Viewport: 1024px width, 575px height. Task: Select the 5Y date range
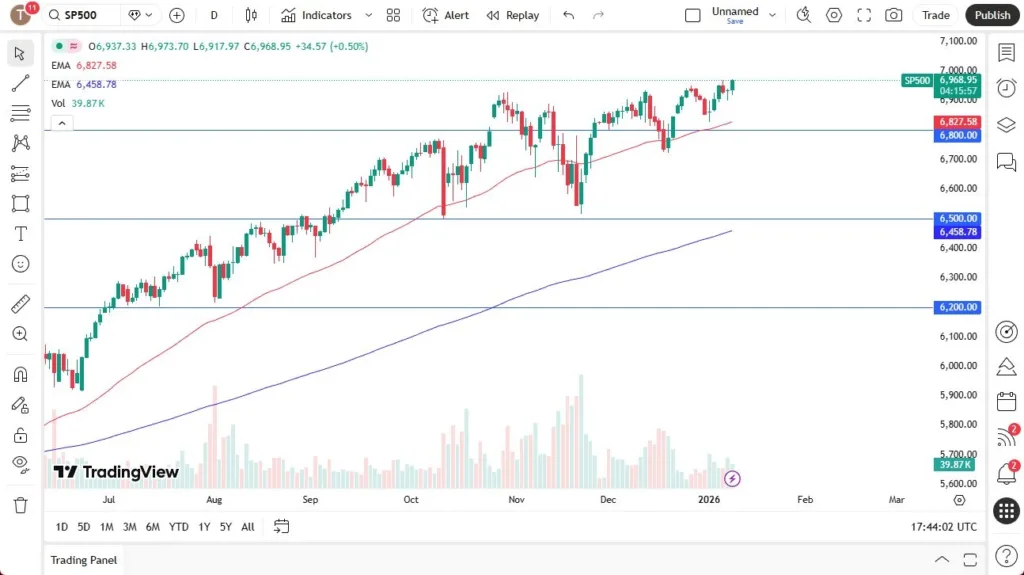225,527
